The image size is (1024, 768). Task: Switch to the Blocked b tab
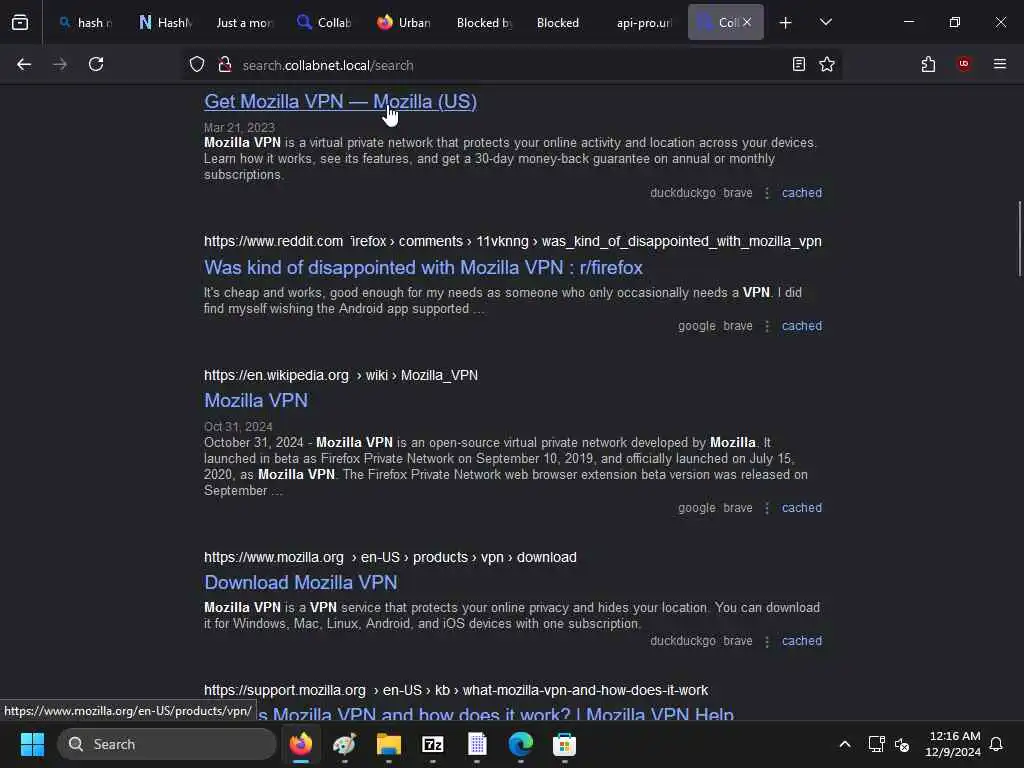[x=483, y=23]
